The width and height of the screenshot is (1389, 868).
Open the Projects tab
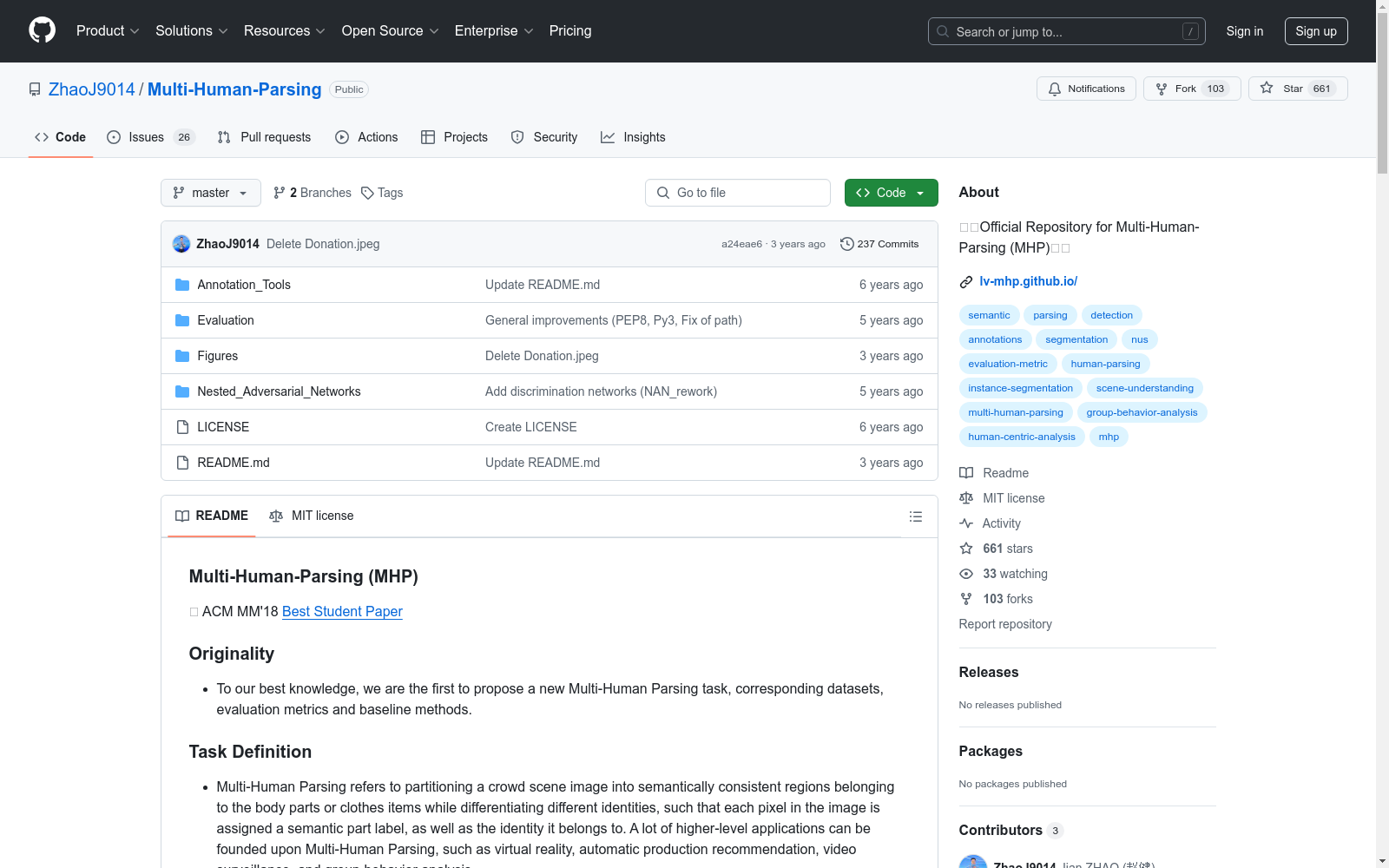point(454,137)
